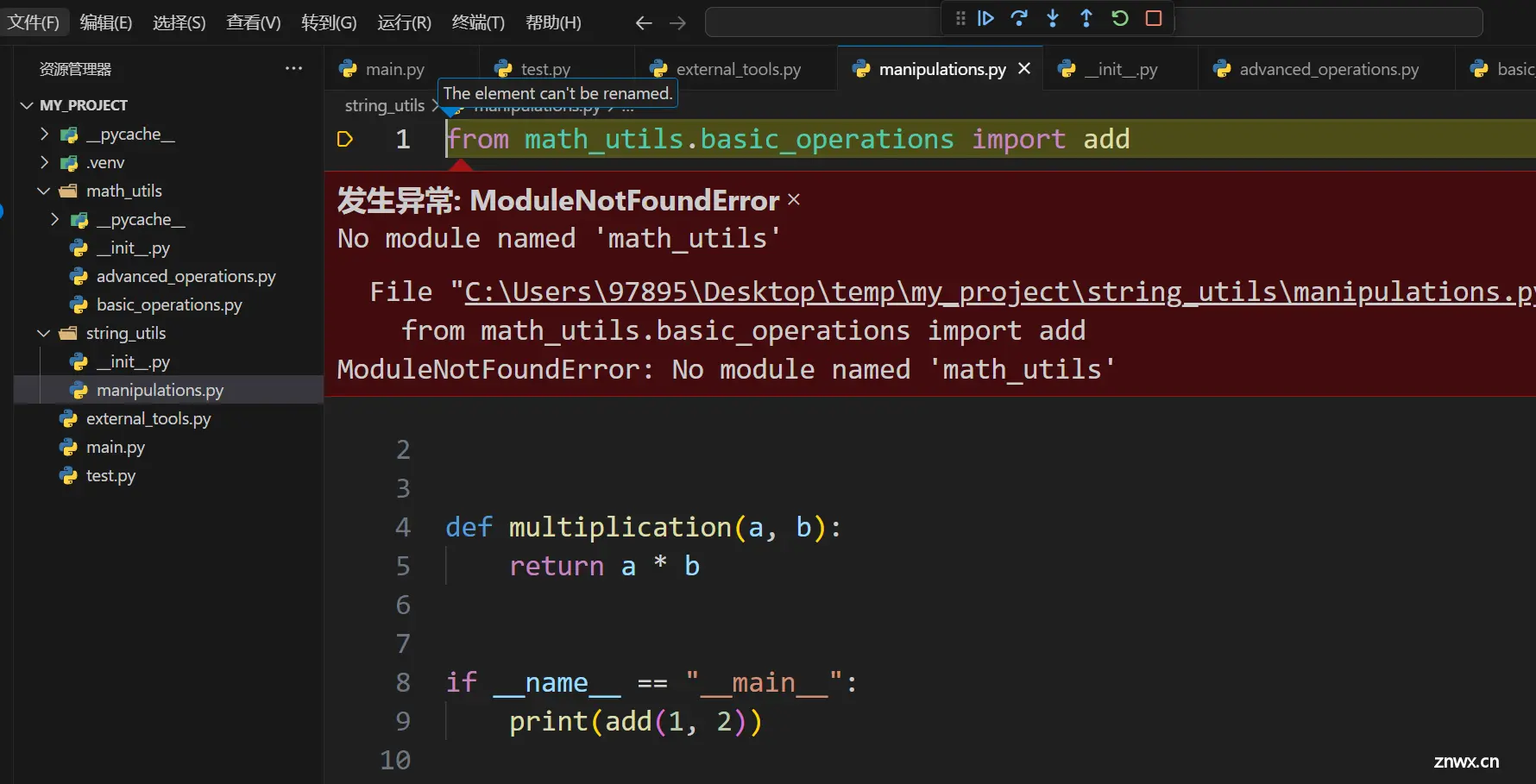Open test.py in the explorer tree
The width and height of the screenshot is (1536, 784).
pyautogui.click(x=110, y=475)
